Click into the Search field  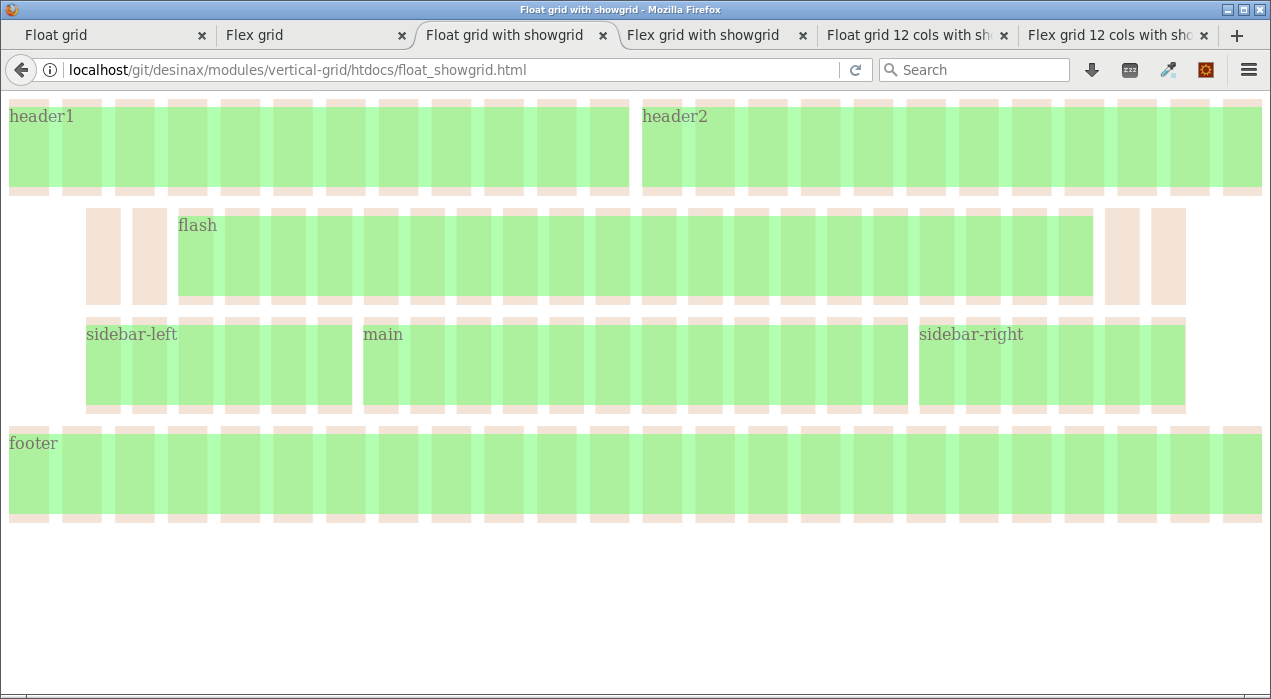click(x=975, y=70)
